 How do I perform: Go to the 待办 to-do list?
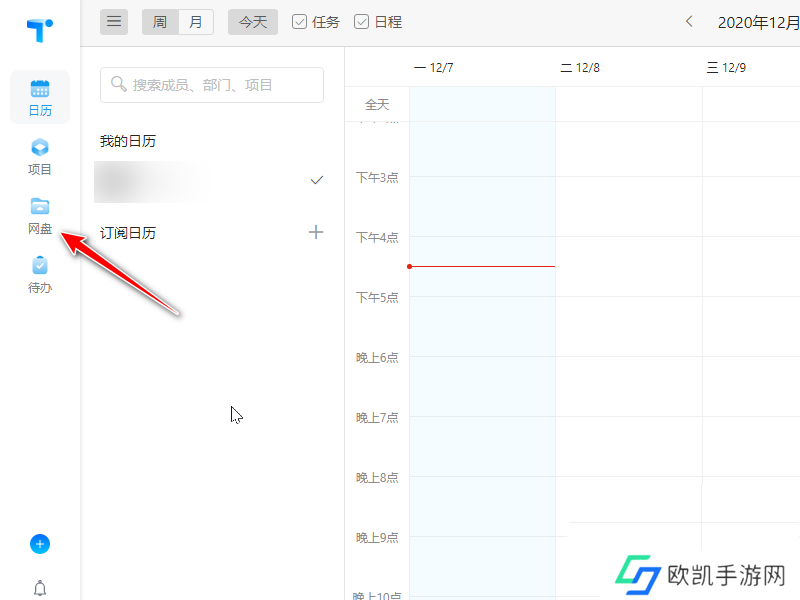[40, 274]
